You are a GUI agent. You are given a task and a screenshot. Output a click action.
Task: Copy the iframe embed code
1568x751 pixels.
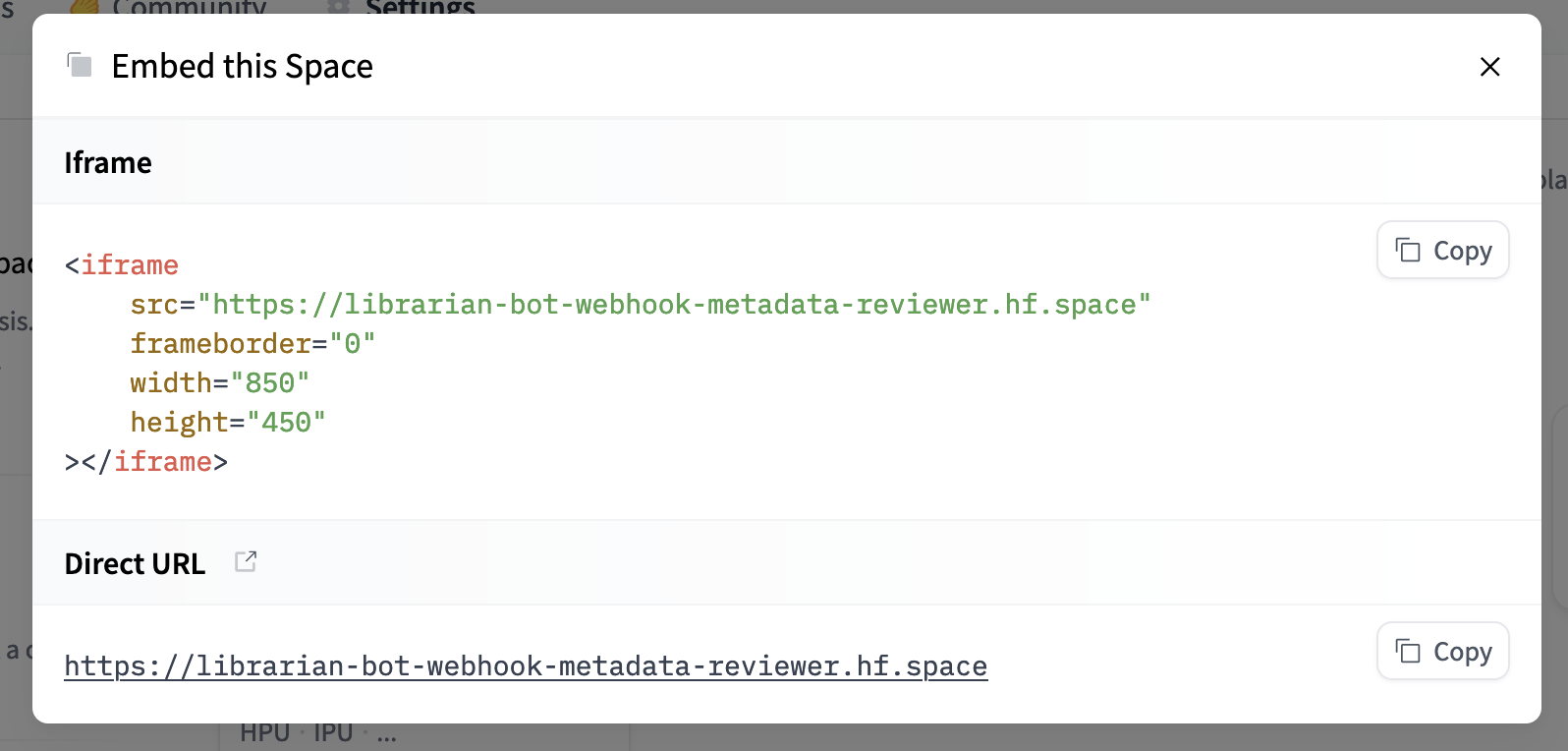tap(1442, 251)
